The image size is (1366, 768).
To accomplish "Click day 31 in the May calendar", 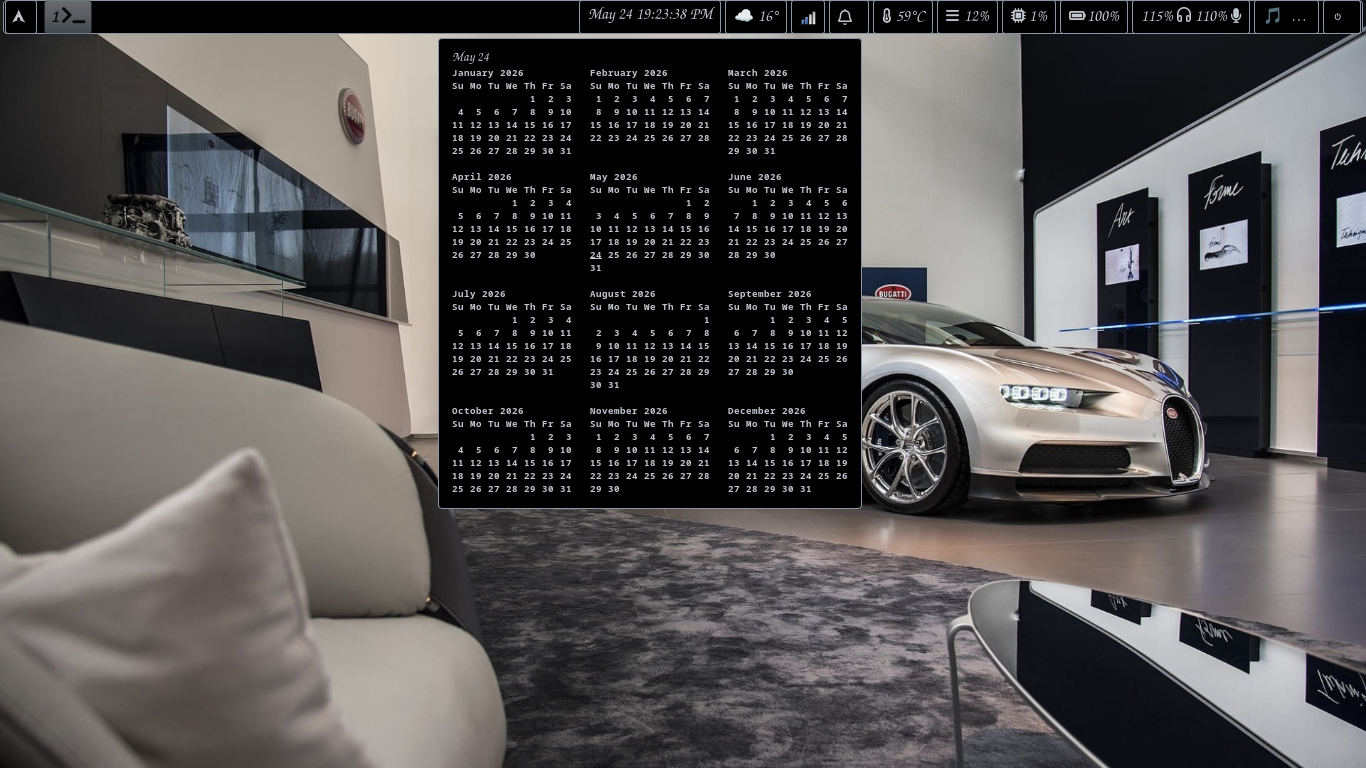I will (x=596, y=268).
